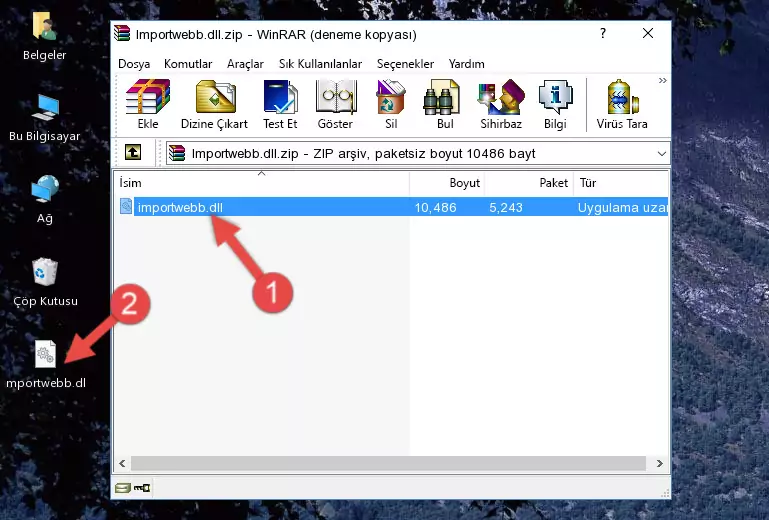Click the horizontal scrollbar thumb
This screenshot has height=520, width=769.
388,463
